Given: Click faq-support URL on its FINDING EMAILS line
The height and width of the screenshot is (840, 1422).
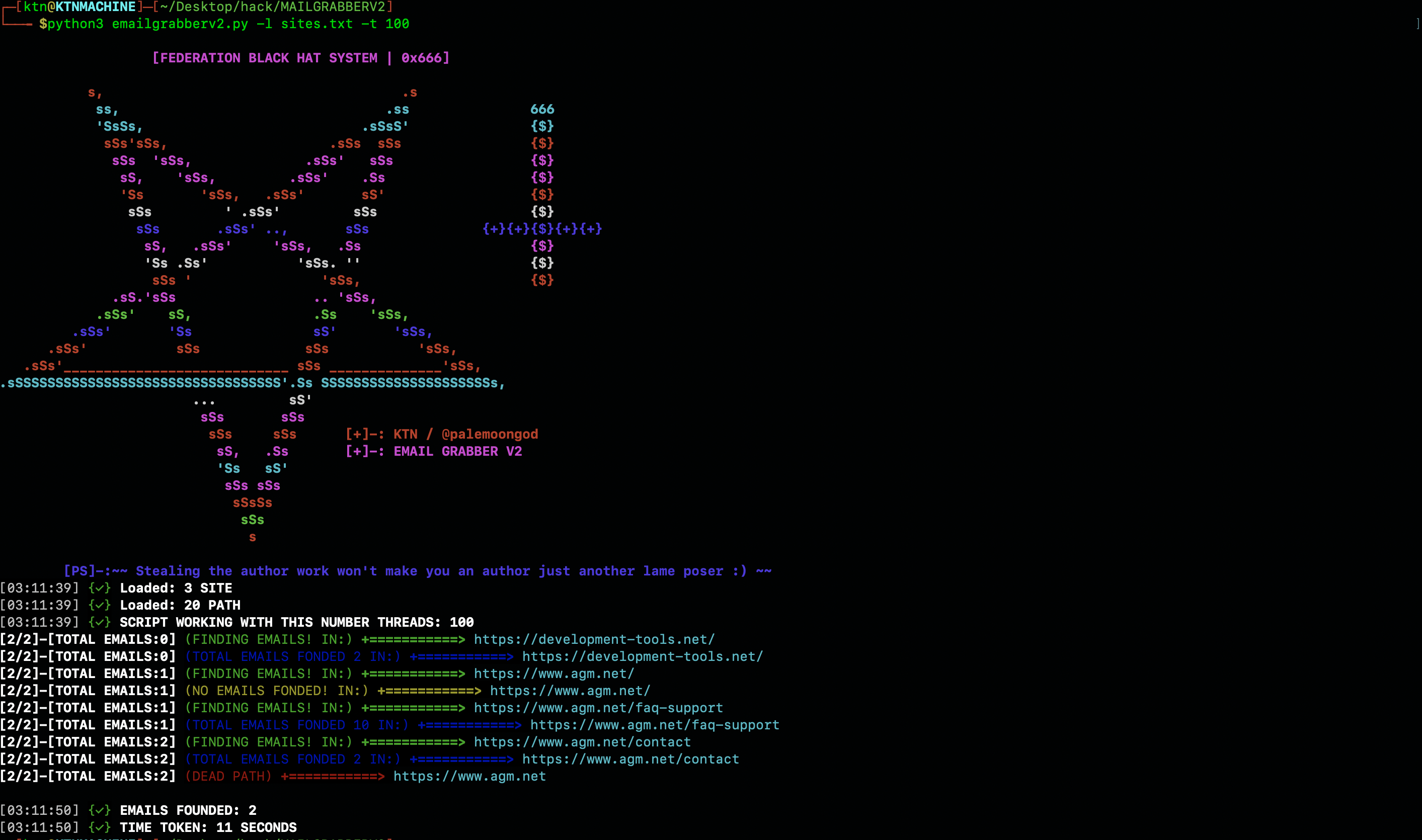Looking at the screenshot, I should click(x=598, y=708).
